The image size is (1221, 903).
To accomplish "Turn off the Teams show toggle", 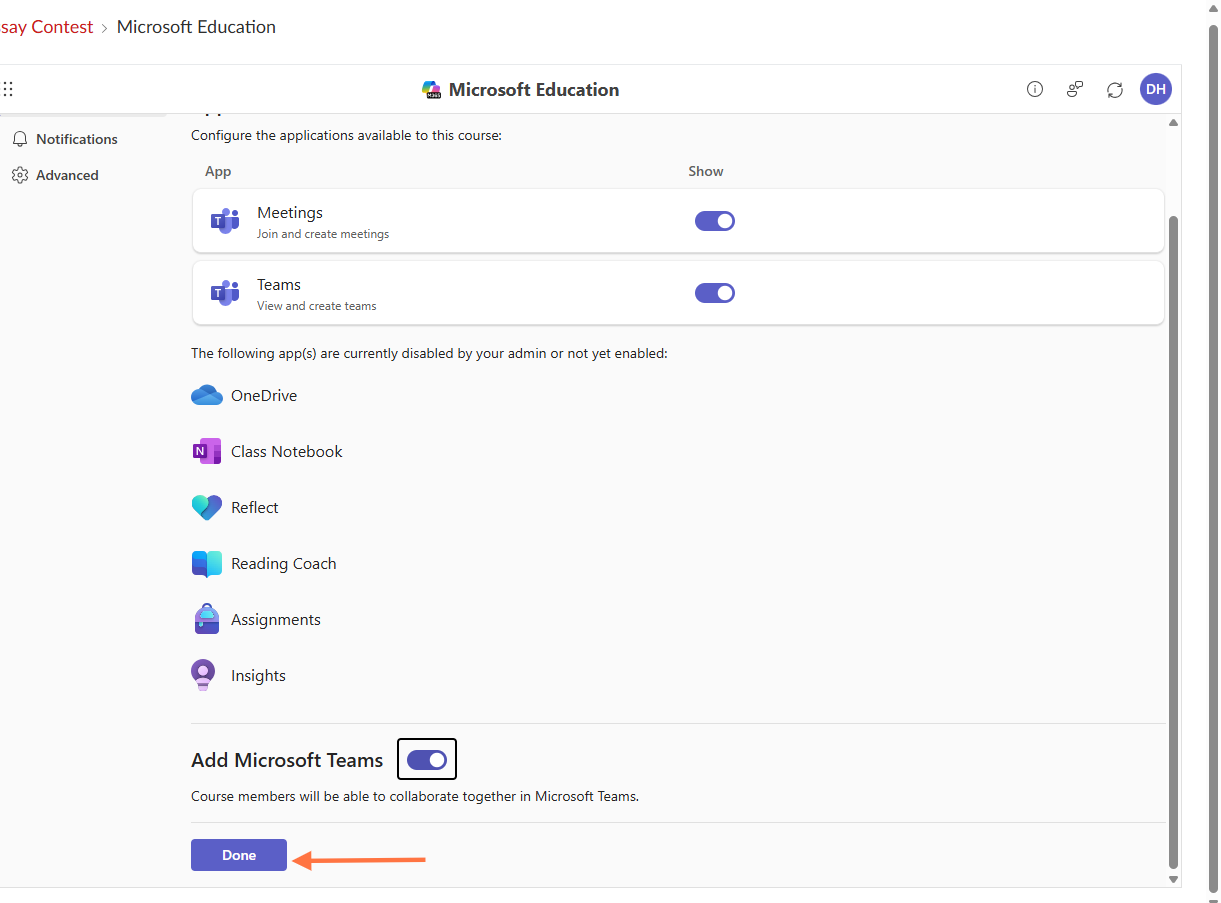I will click(715, 293).
